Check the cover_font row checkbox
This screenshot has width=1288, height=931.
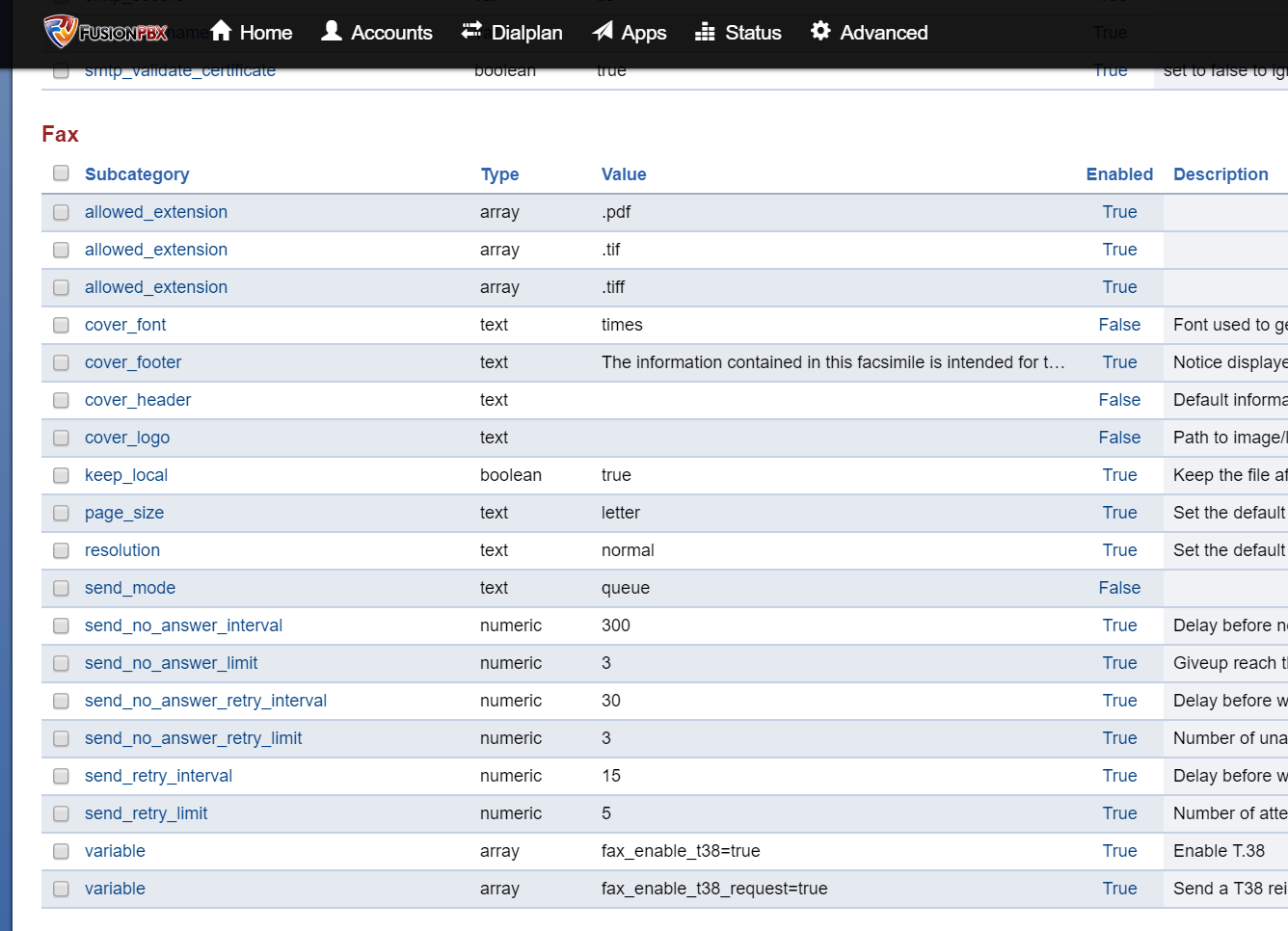coord(61,325)
